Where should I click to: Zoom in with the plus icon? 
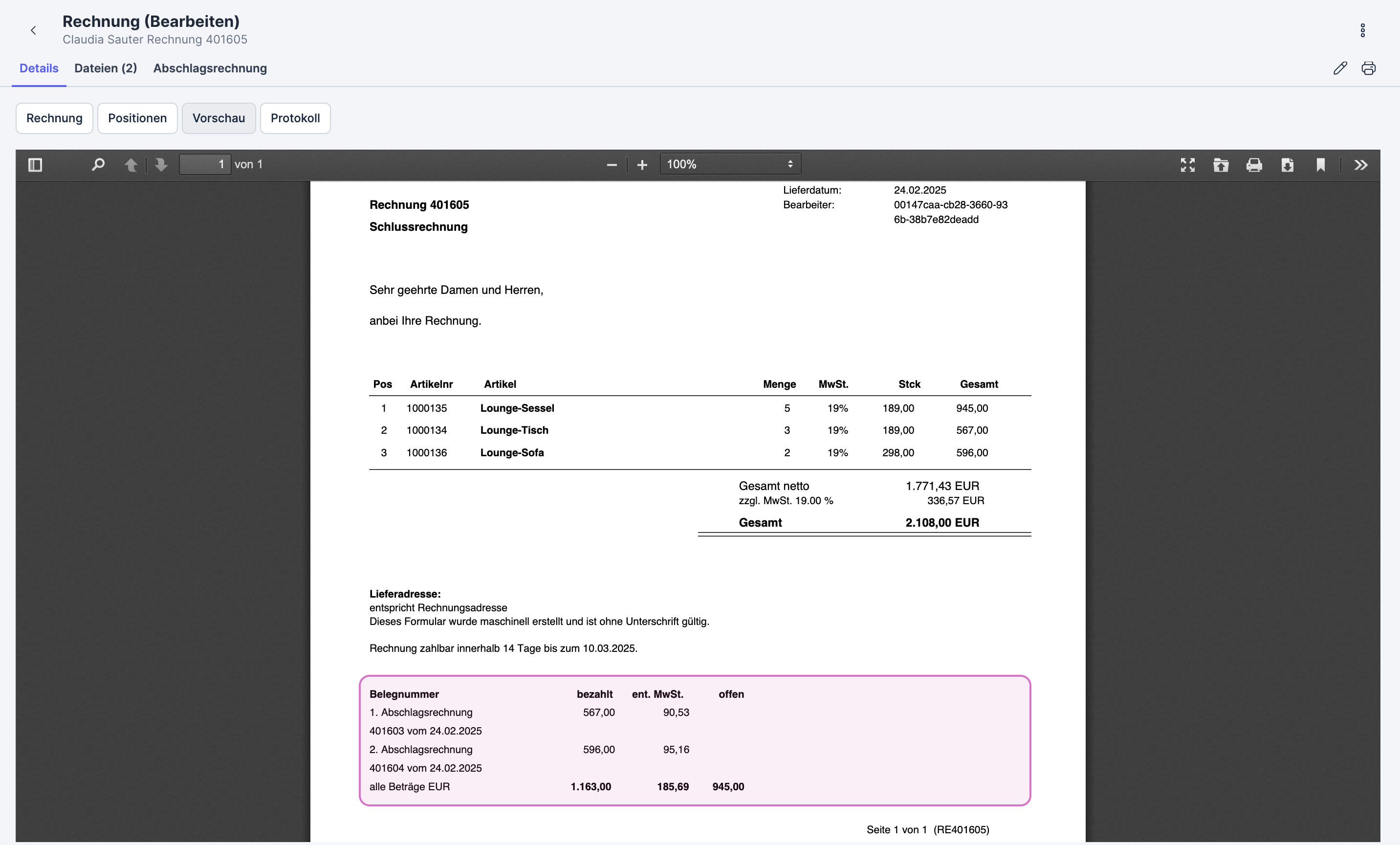[x=642, y=165]
